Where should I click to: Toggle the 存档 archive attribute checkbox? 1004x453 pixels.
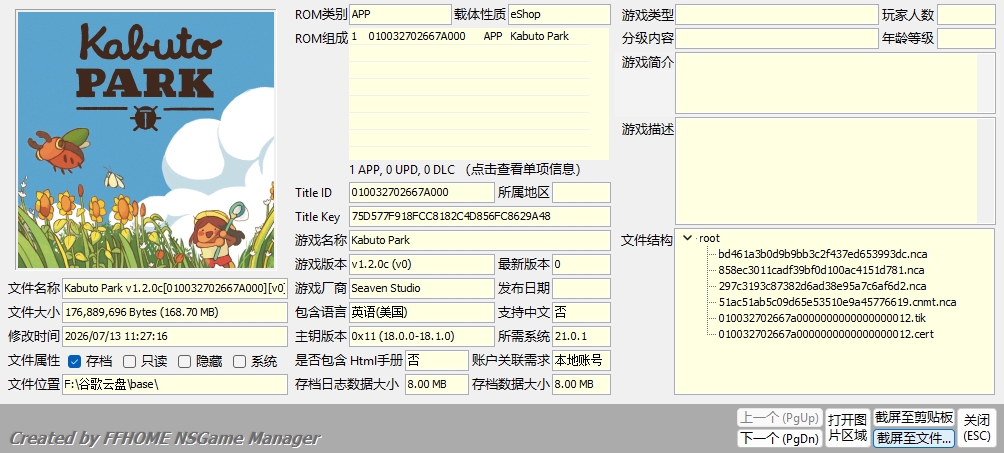click(74, 361)
